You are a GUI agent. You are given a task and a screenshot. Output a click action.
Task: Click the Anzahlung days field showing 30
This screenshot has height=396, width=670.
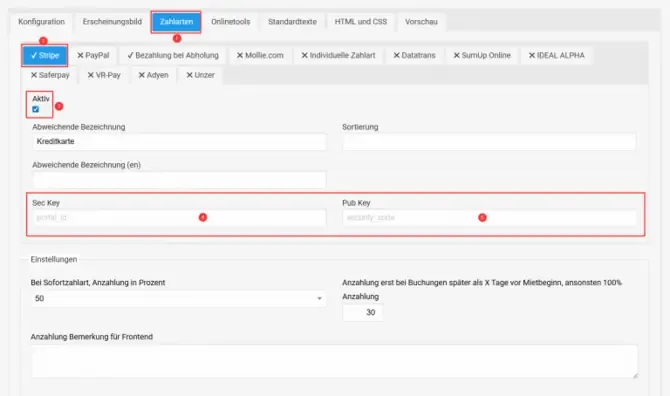(362, 312)
